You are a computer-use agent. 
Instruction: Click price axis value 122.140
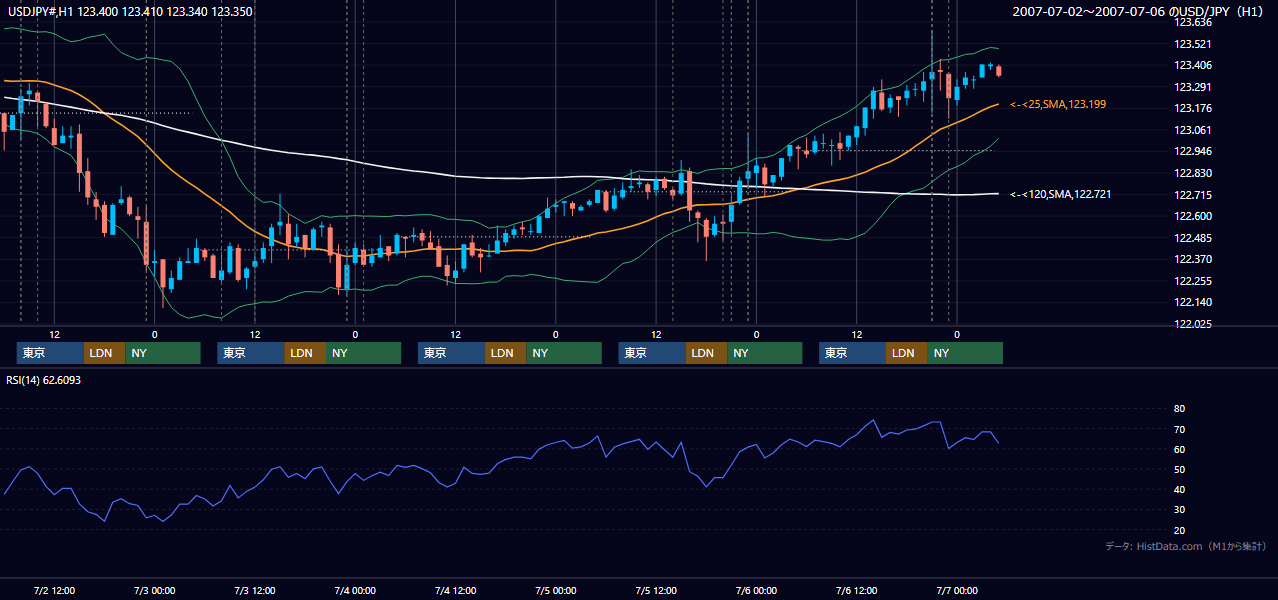coord(1192,302)
